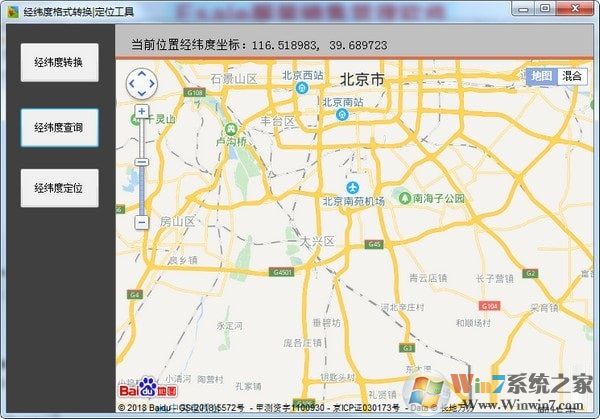The image size is (600, 419).
Task: Switch map to 混合 hybrid view
Action: [x=571, y=76]
